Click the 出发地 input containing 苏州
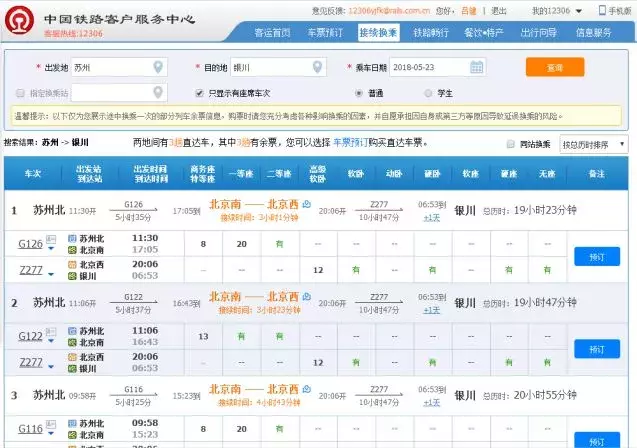This screenshot has height=448, width=637. coord(119,67)
